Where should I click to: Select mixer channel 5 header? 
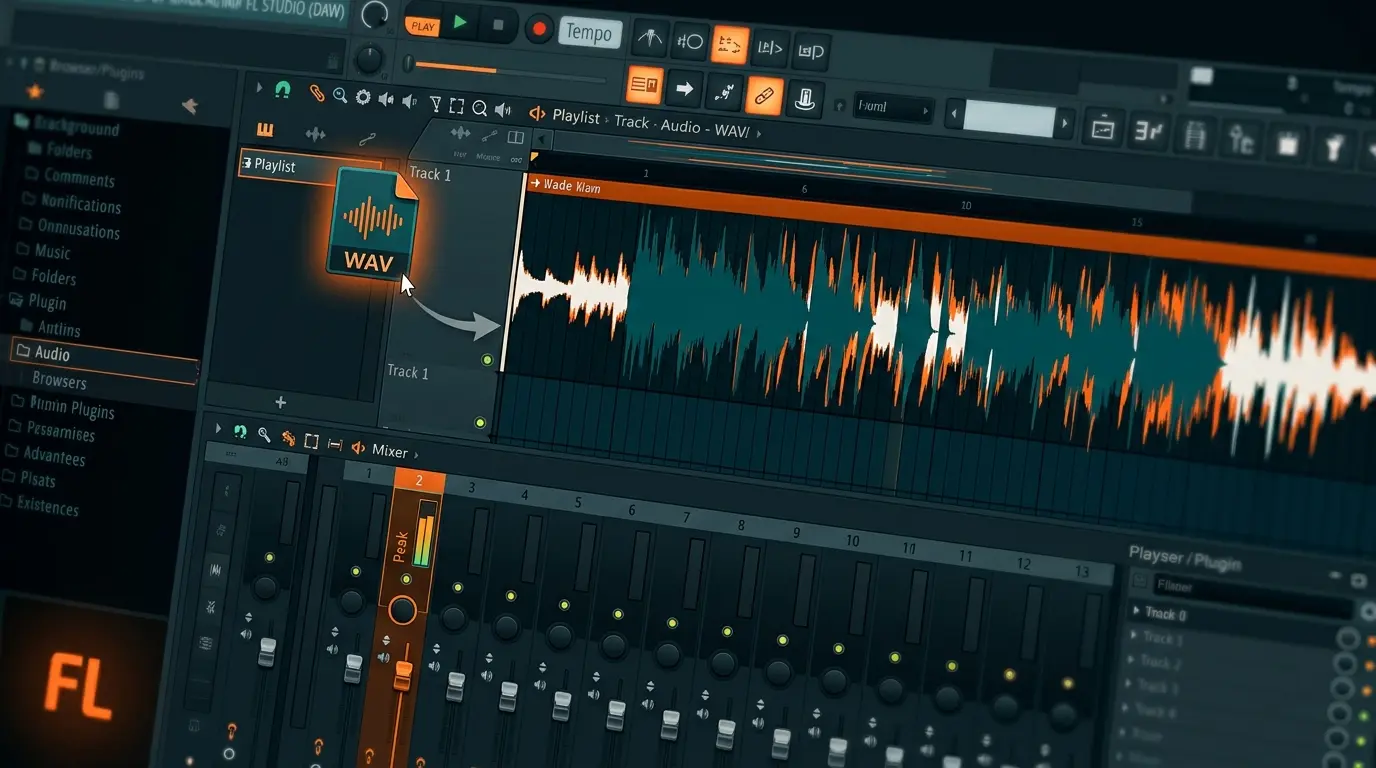tap(578, 502)
